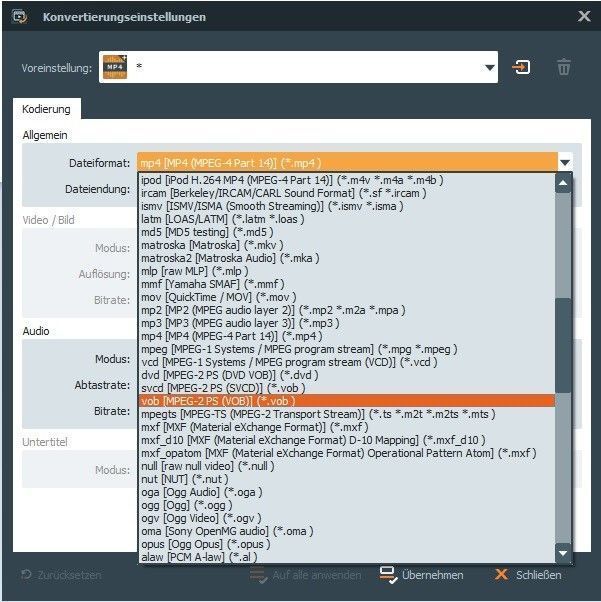The height and width of the screenshot is (602, 601).
Task: Click the MP4 preset format icon
Action: point(118,67)
